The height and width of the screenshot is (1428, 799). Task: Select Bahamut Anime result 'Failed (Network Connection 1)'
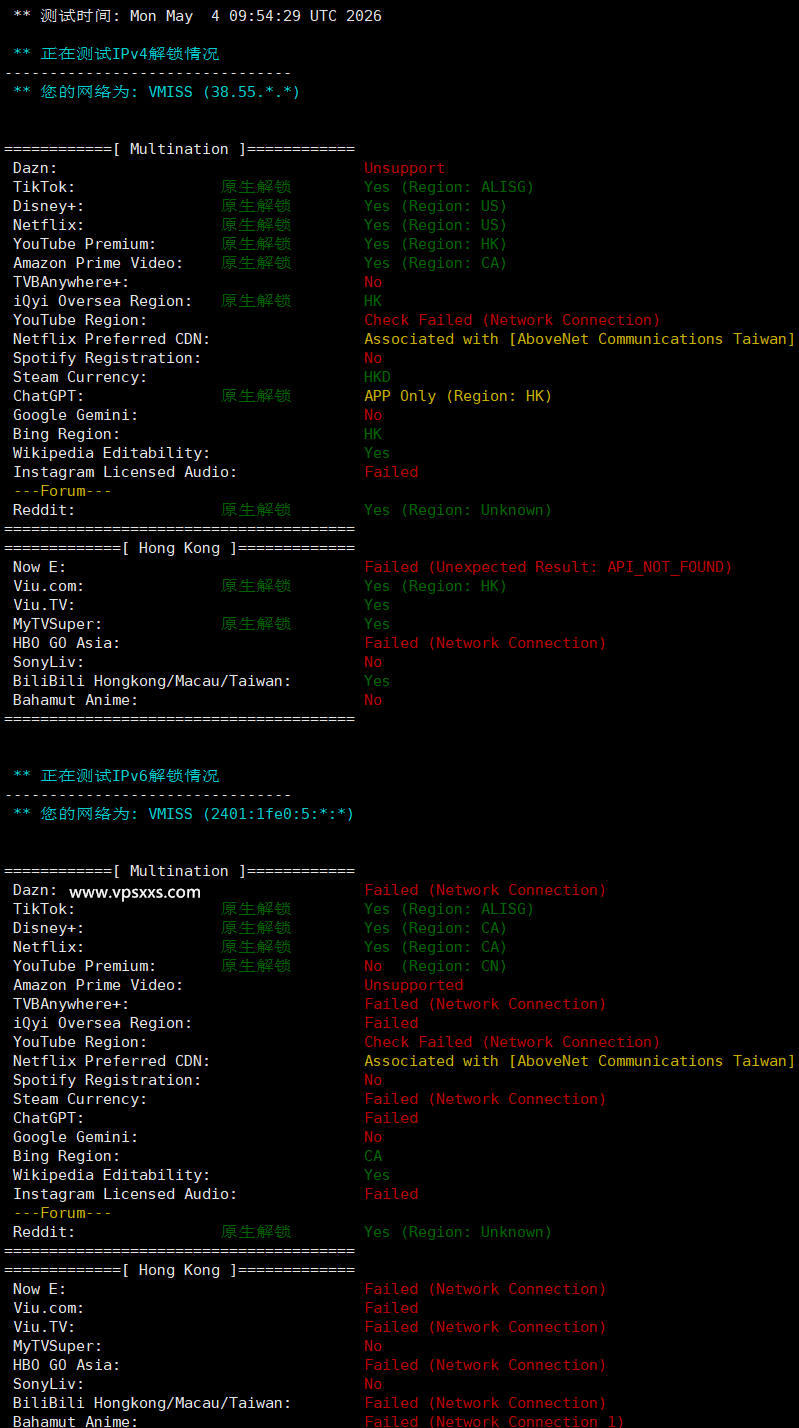[494, 1421]
